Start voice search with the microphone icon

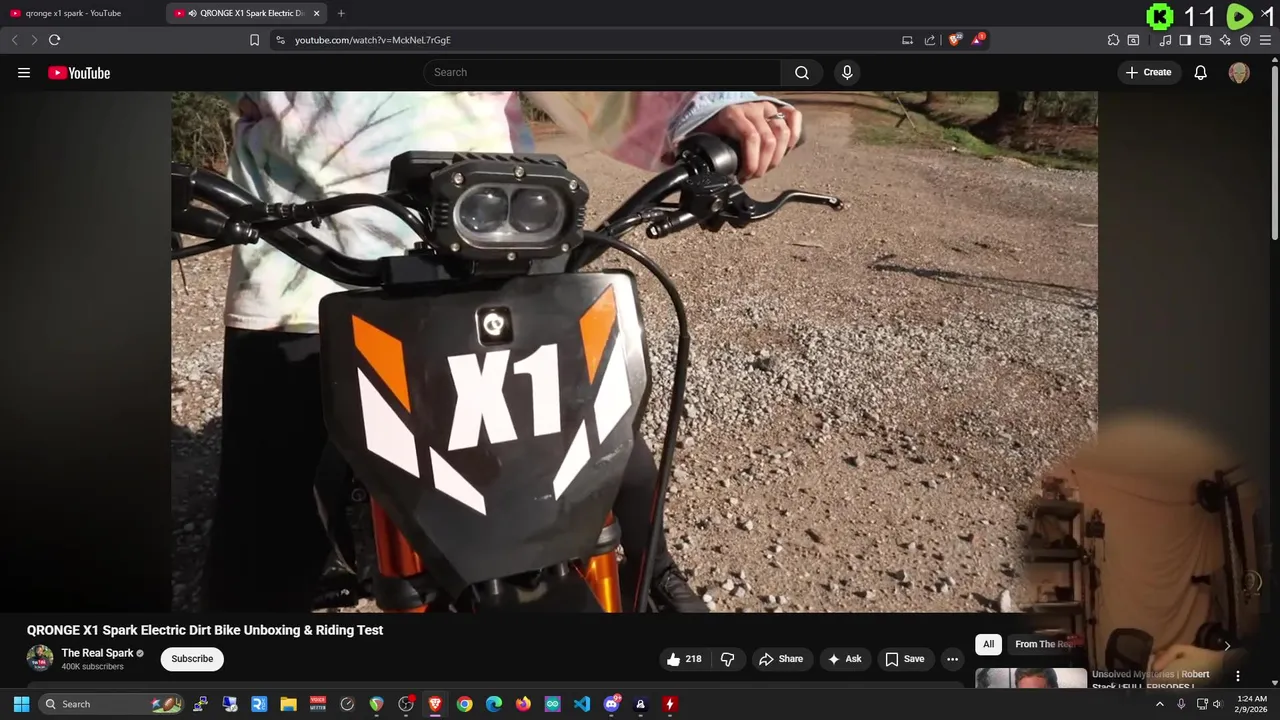tap(847, 72)
